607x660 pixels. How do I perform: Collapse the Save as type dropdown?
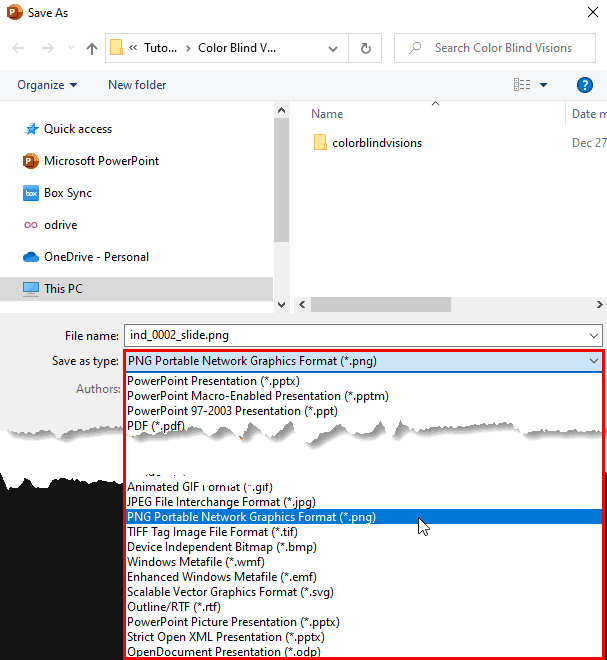(594, 361)
